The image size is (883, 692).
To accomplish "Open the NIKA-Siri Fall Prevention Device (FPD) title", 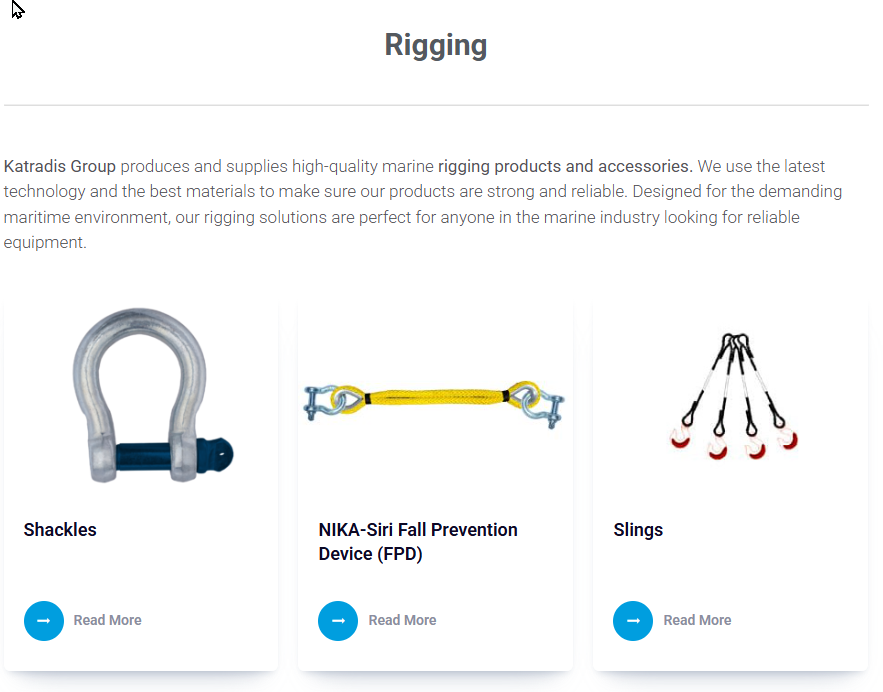I will tap(418, 541).
